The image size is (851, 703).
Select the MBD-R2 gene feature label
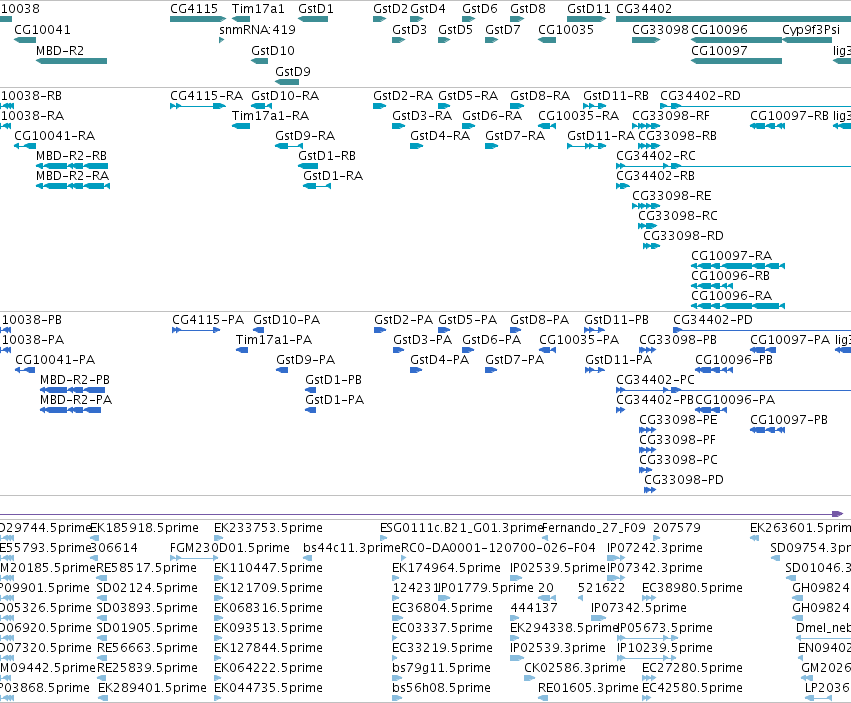pos(60,50)
